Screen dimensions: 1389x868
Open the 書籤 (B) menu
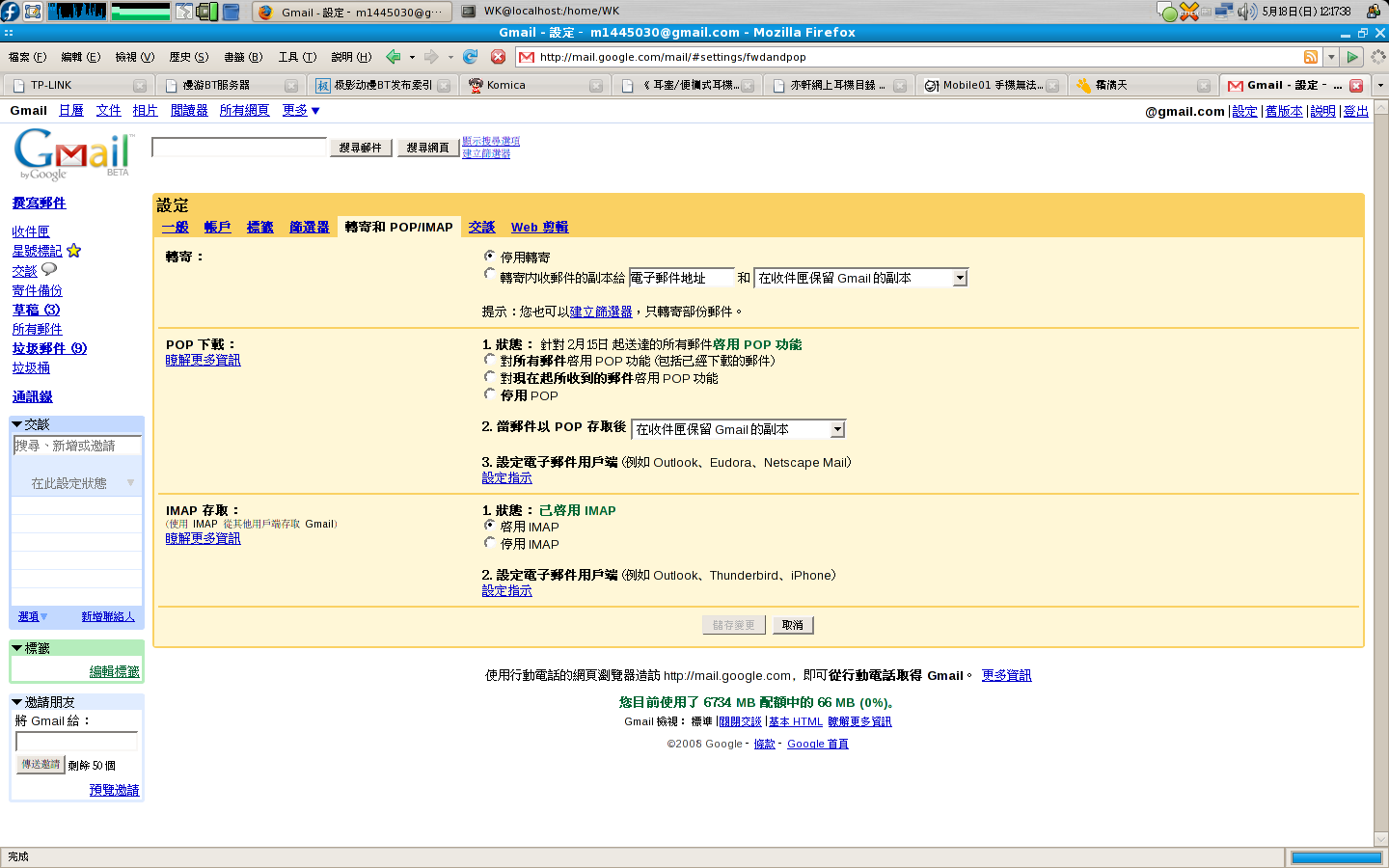(x=243, y=57)
